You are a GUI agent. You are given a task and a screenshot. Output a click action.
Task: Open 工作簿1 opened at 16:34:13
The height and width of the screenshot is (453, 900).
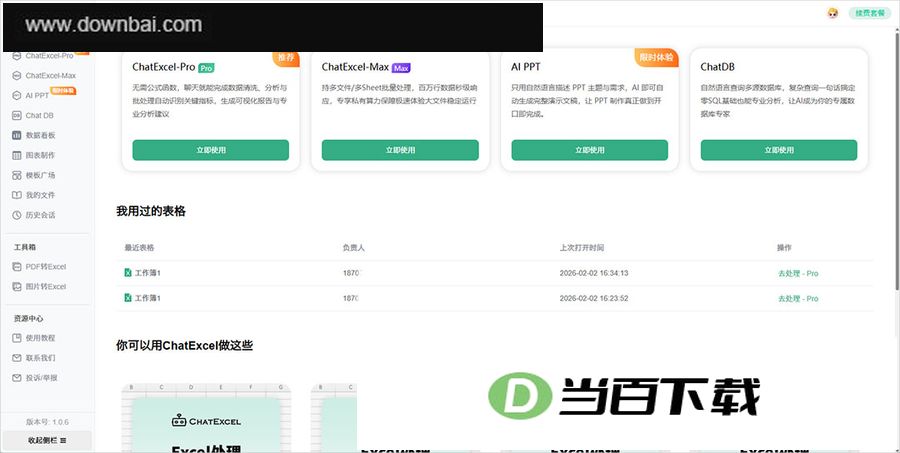(148, 273)
